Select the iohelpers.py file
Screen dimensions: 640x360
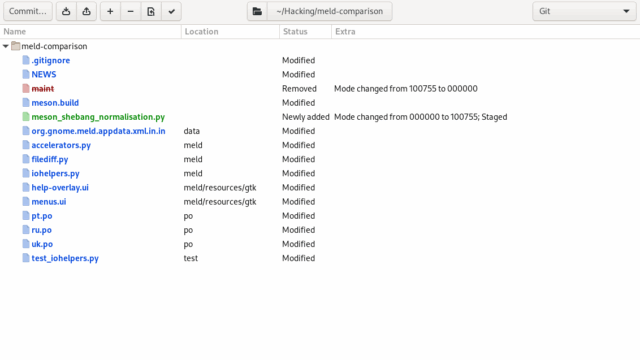coord(55,173)
